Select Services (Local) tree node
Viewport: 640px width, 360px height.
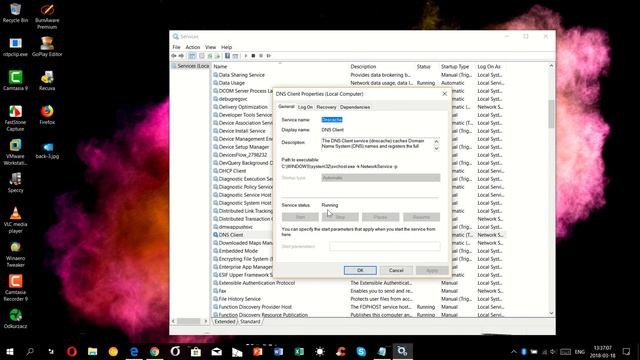point(191,66)
